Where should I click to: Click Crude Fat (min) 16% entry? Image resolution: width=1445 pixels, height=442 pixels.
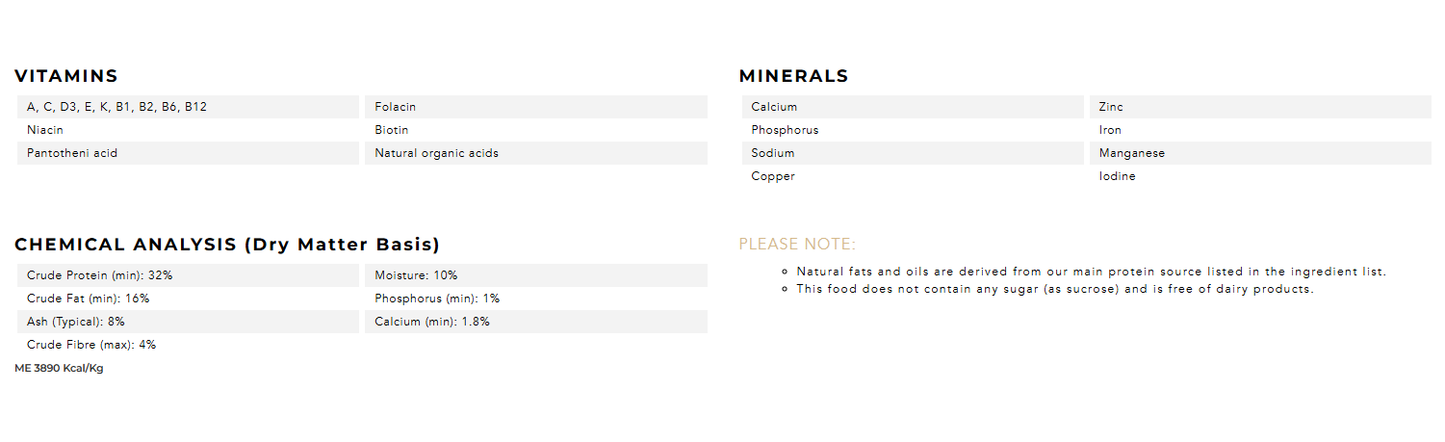coord(88,298)
